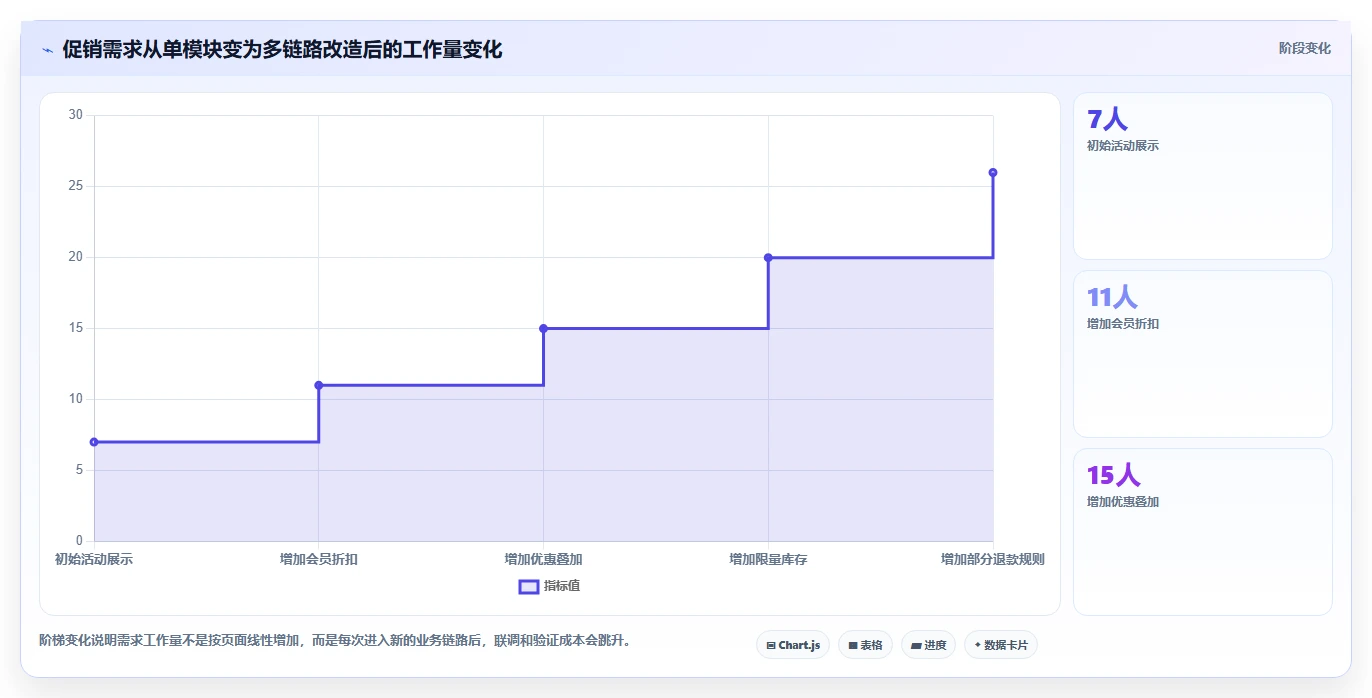1372x698 pixels.
Task: Click the 增加会员折扣 caption in stat card
Action: [x=1123, y=324]
